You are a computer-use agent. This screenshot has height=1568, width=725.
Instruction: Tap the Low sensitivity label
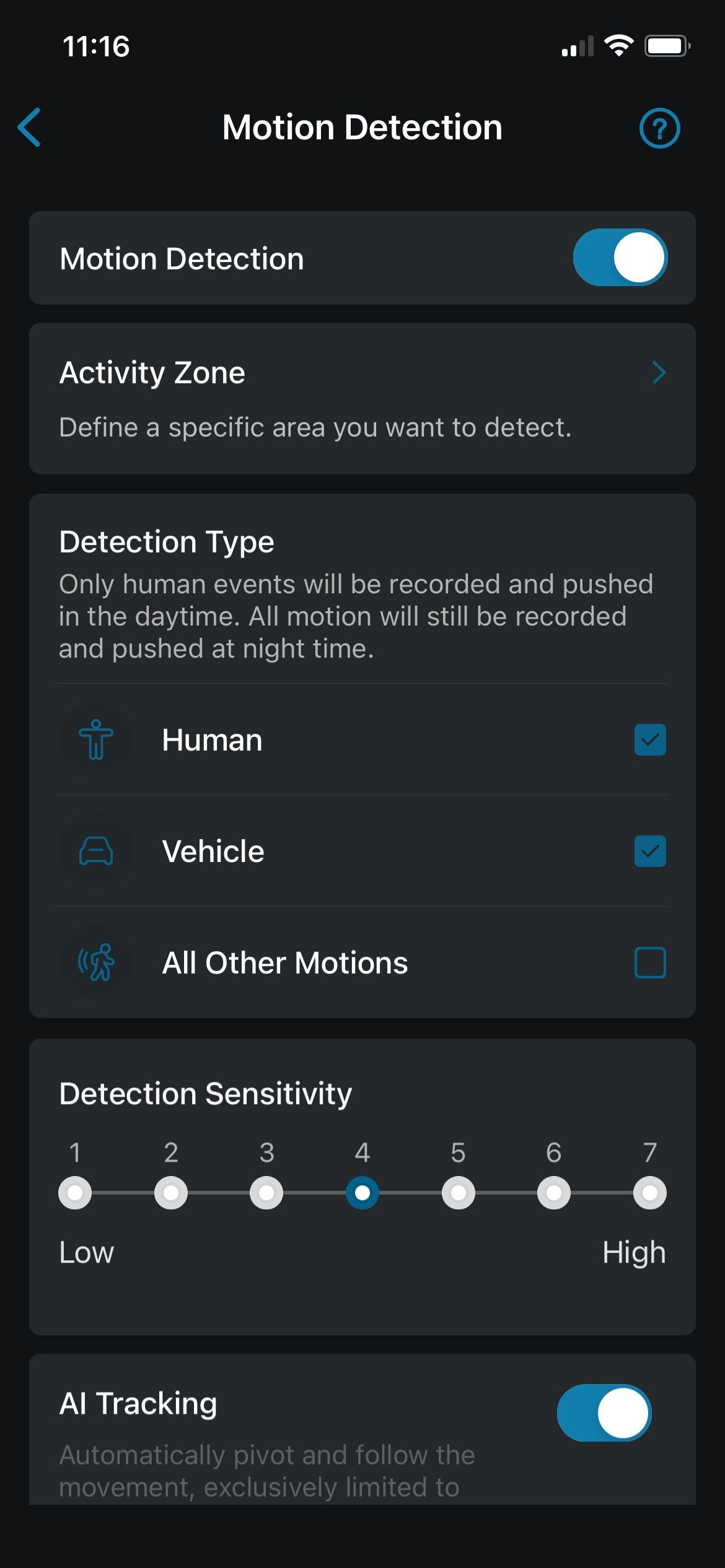87,1252
